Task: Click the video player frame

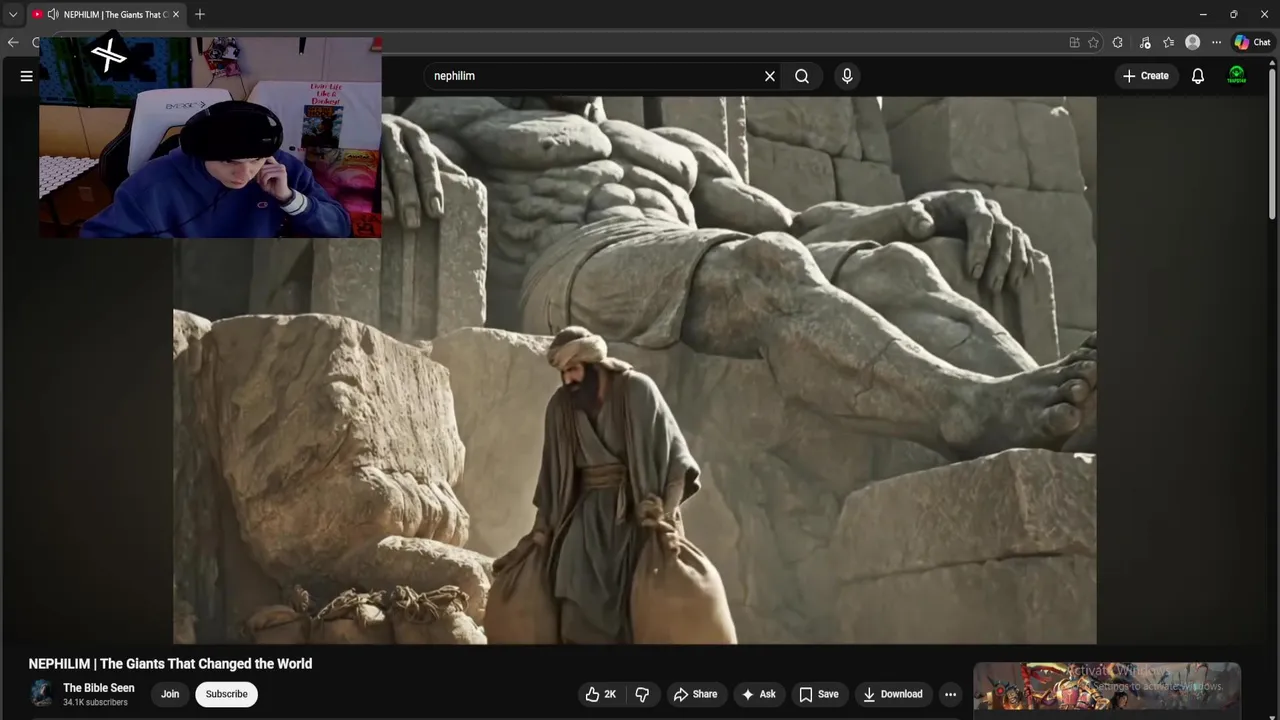Action: point(635,370)
